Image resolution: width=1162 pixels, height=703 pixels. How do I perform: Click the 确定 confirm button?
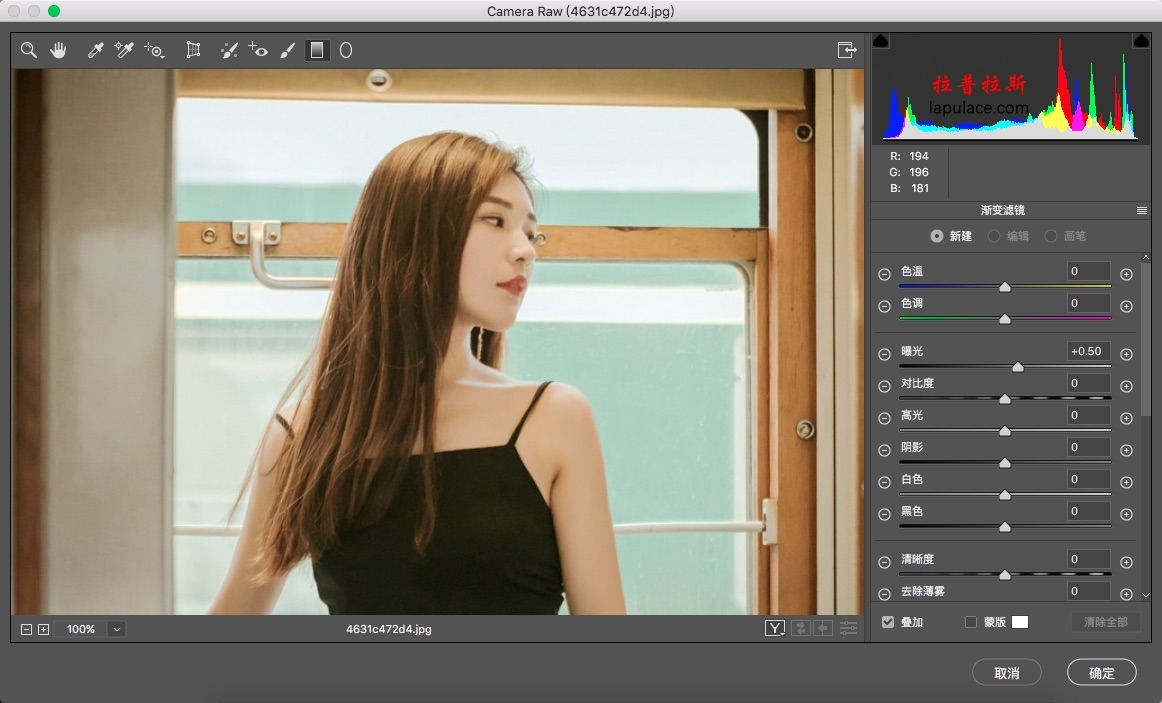[1101, 673]
